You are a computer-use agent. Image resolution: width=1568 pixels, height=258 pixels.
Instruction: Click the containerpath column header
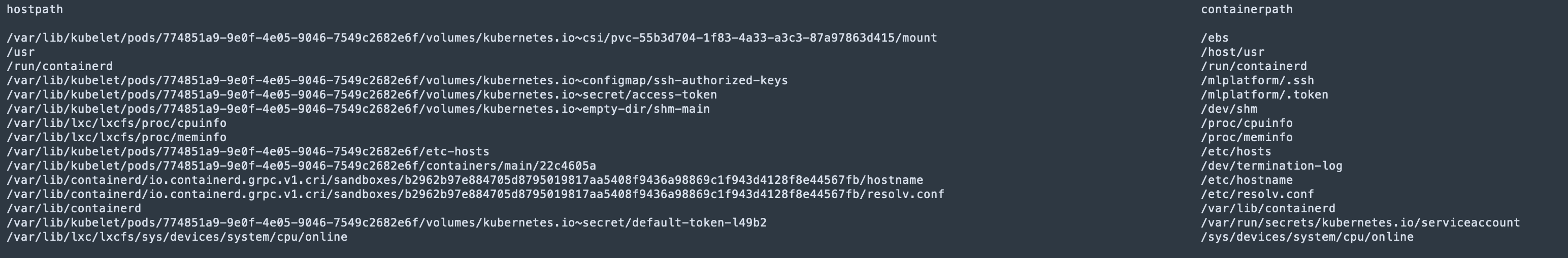[x=1246, y=10]
